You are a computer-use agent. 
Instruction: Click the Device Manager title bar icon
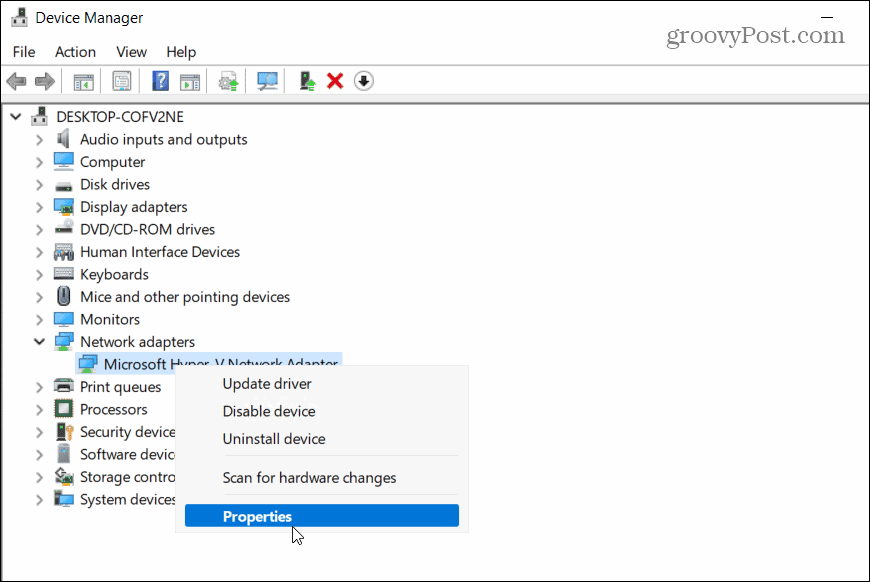(x=19, y=18)
